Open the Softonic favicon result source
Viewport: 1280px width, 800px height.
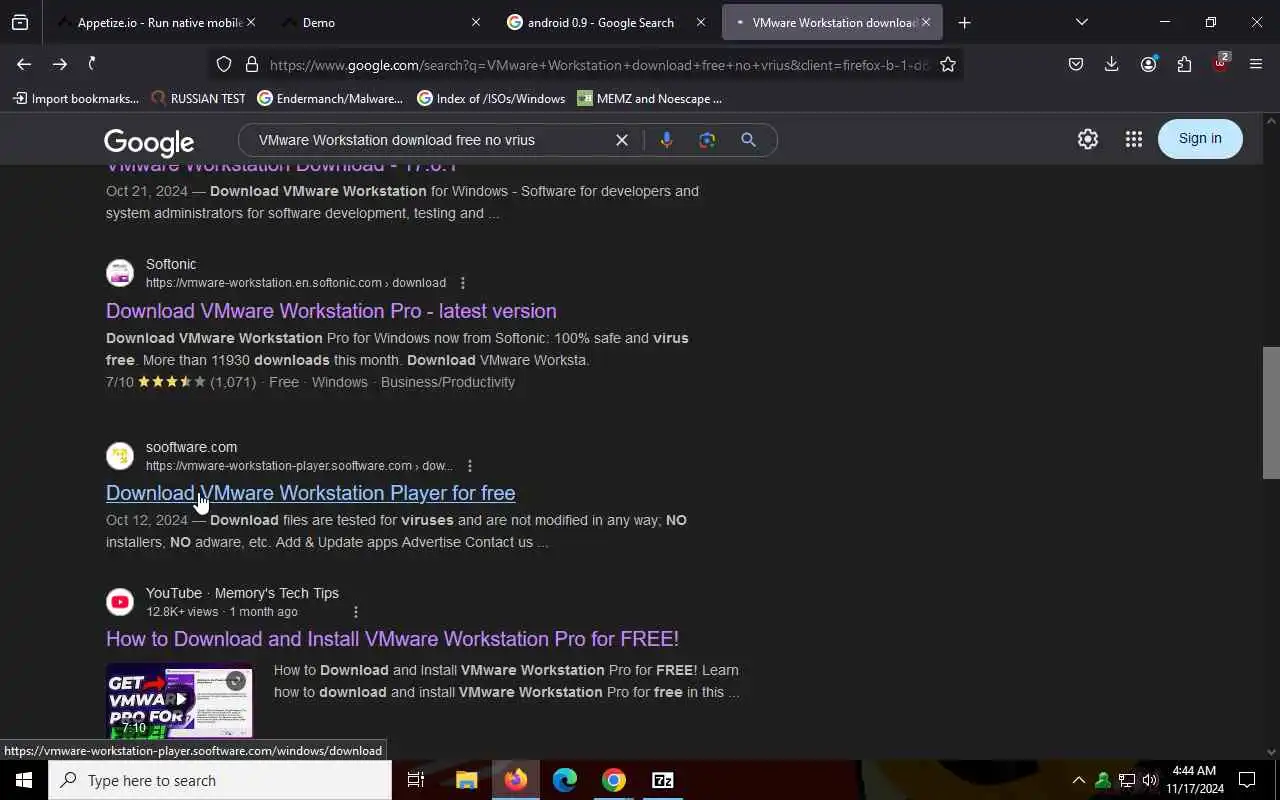tap(120, 273)
